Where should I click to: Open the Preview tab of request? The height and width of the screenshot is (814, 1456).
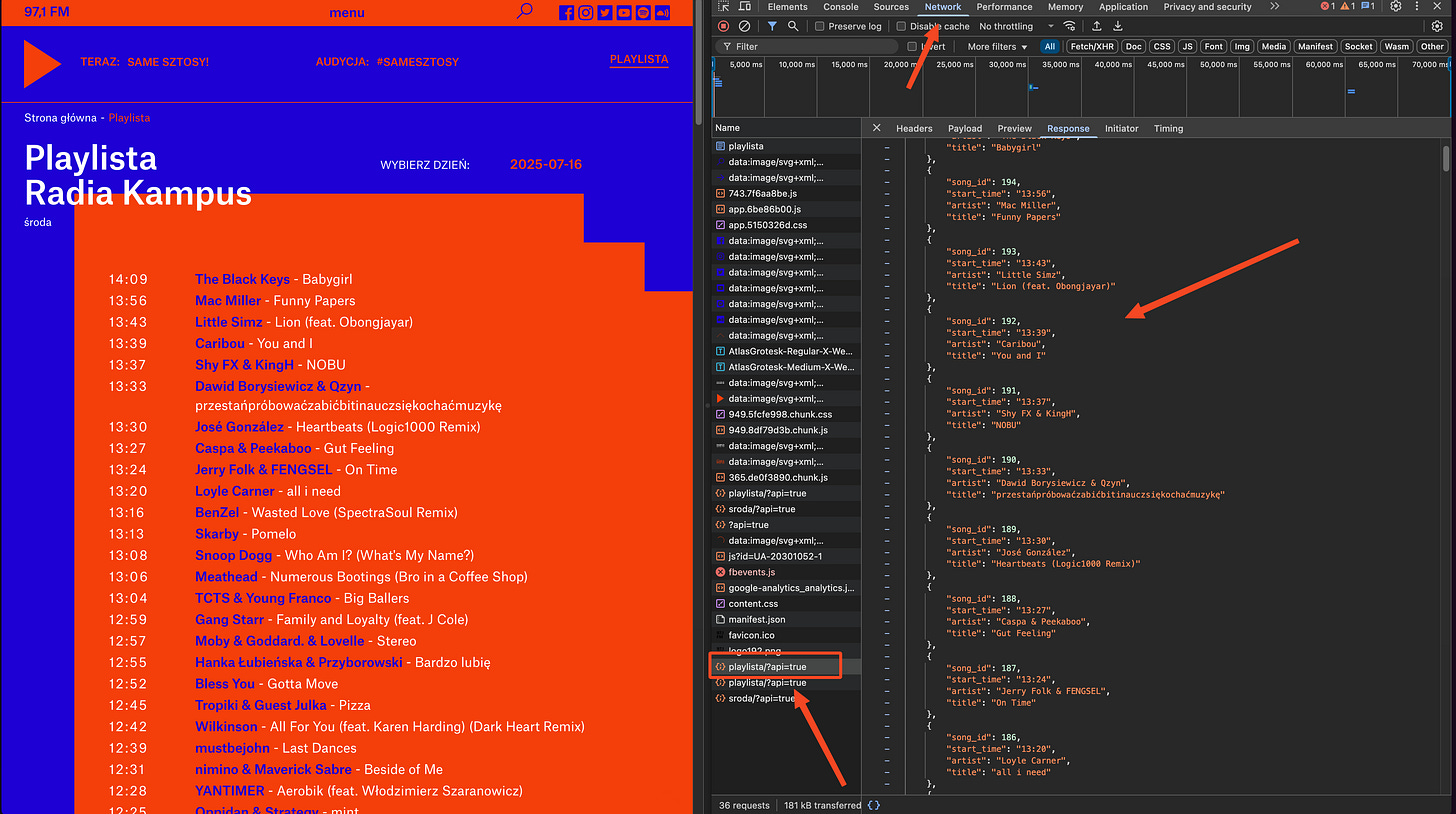tap(1014, 128)
